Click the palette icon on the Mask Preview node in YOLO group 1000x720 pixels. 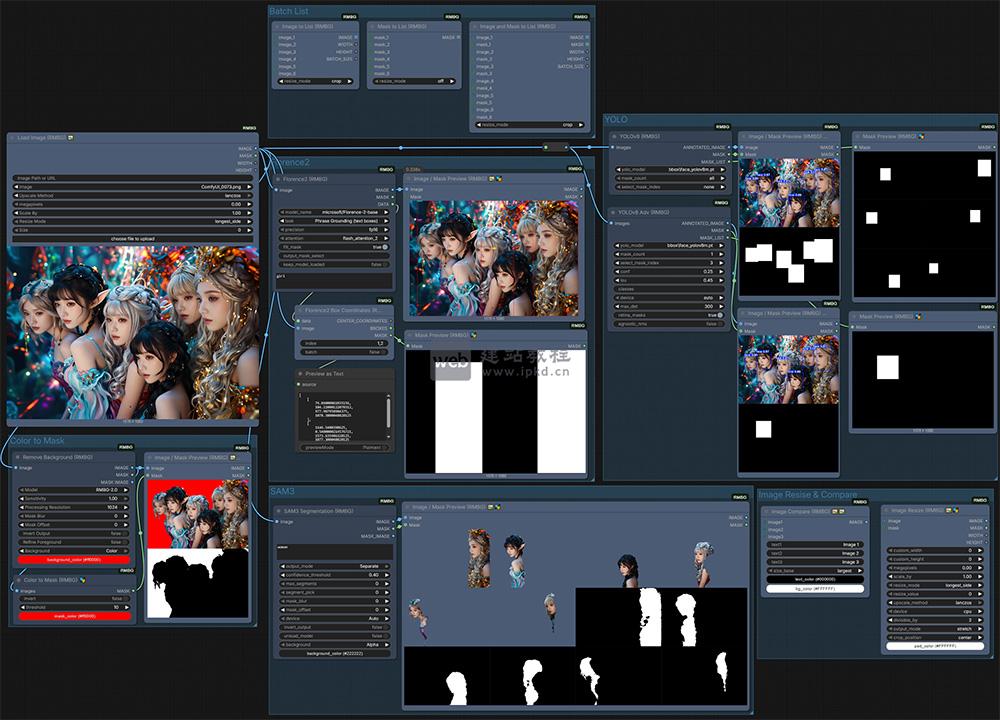pos(922,136)
